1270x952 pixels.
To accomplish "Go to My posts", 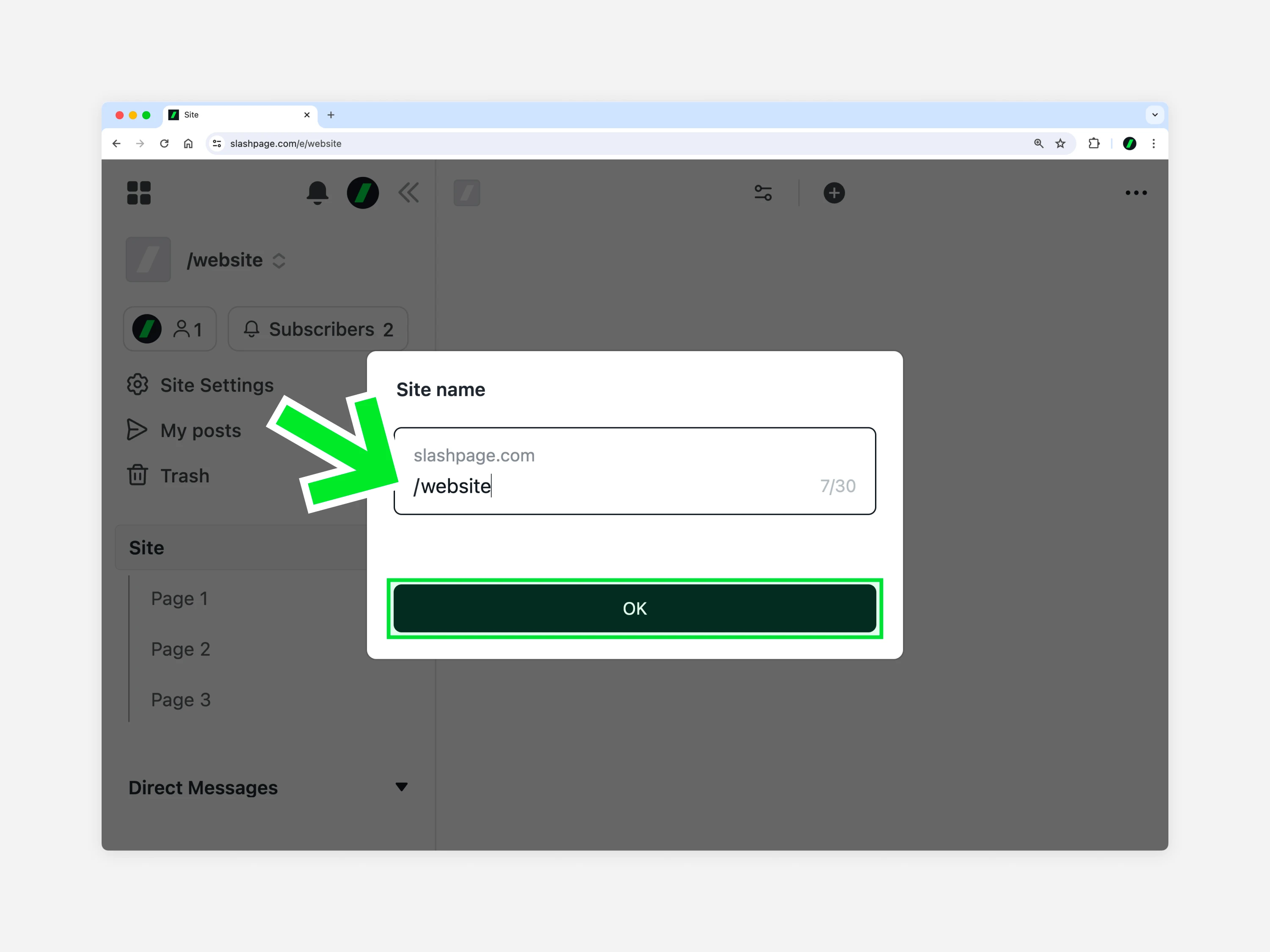I will click(x=184, y=430).
